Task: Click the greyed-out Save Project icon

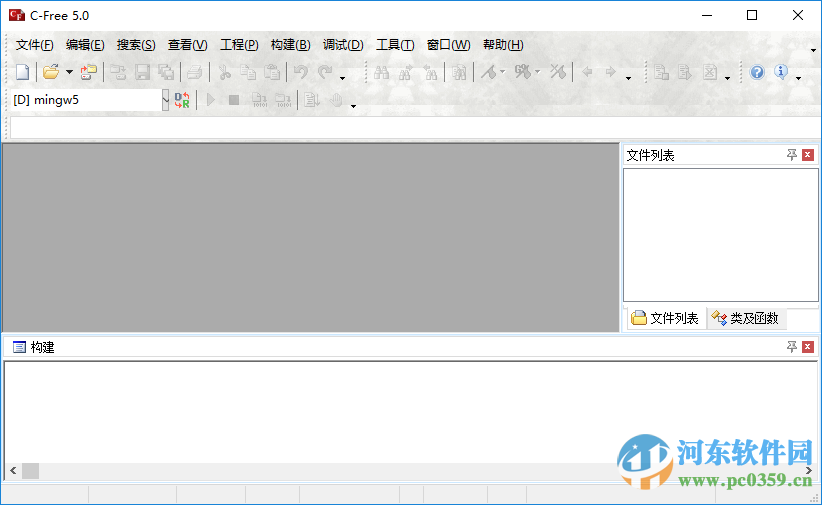Action: [x=118, y=72]
